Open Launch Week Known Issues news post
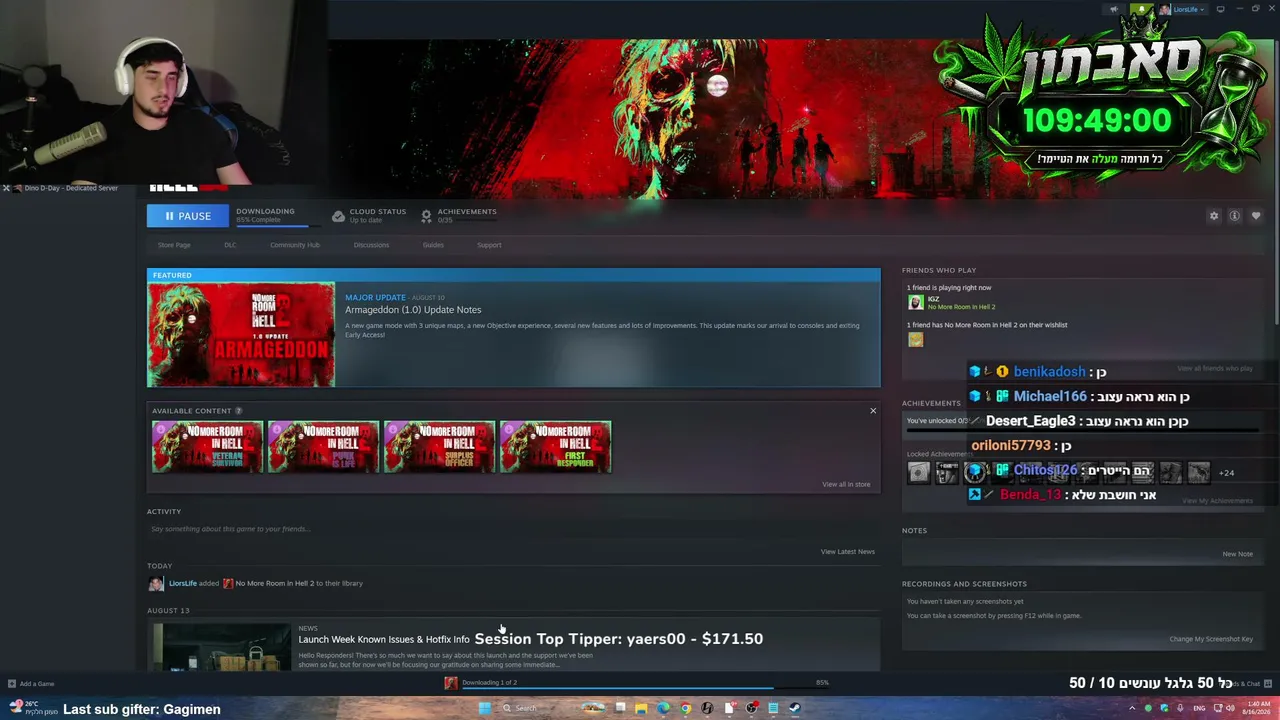This screenshot has width=1280, height=720. [x=384, y=639]
